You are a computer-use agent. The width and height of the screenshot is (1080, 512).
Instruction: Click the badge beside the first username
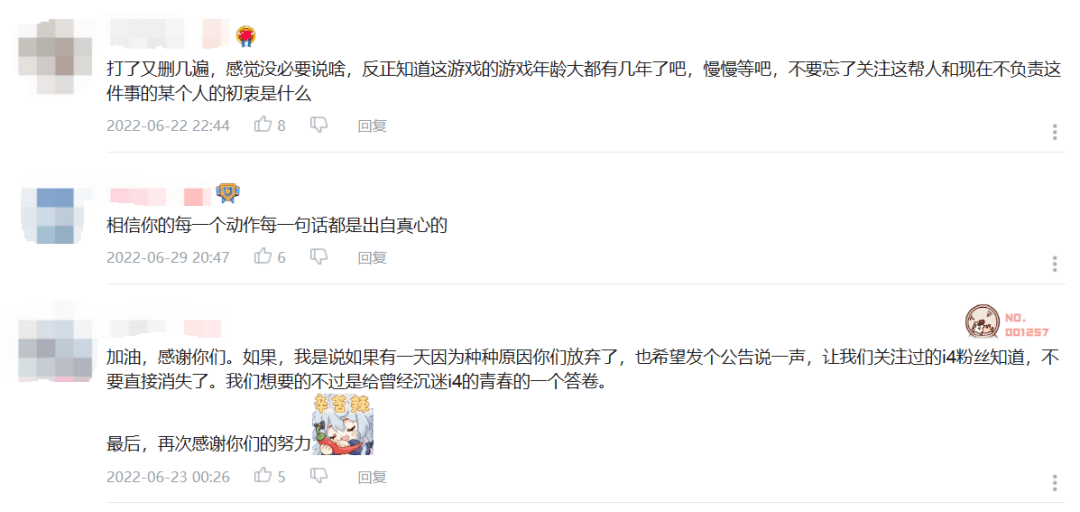[x=246, y=36]
